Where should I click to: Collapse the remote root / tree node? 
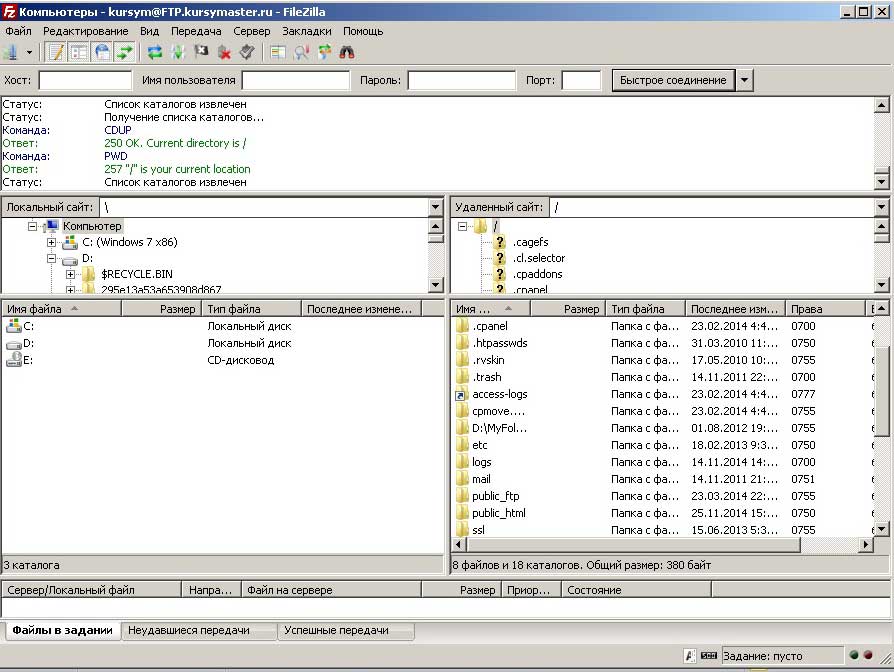pyautogui.click(x=462, y=226)
